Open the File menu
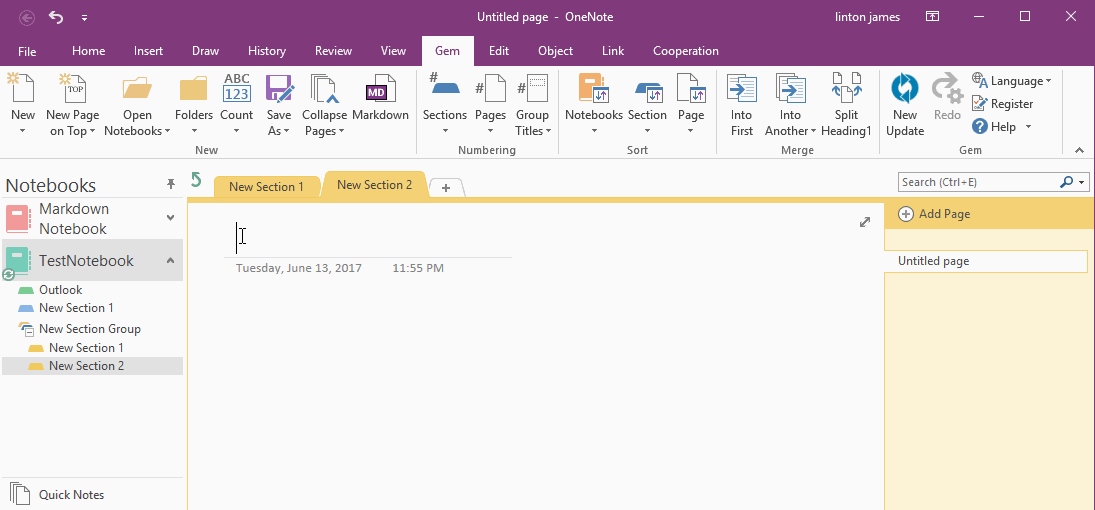The height and width of the screenshot is (510, 1095). click(x=27, y=51)
